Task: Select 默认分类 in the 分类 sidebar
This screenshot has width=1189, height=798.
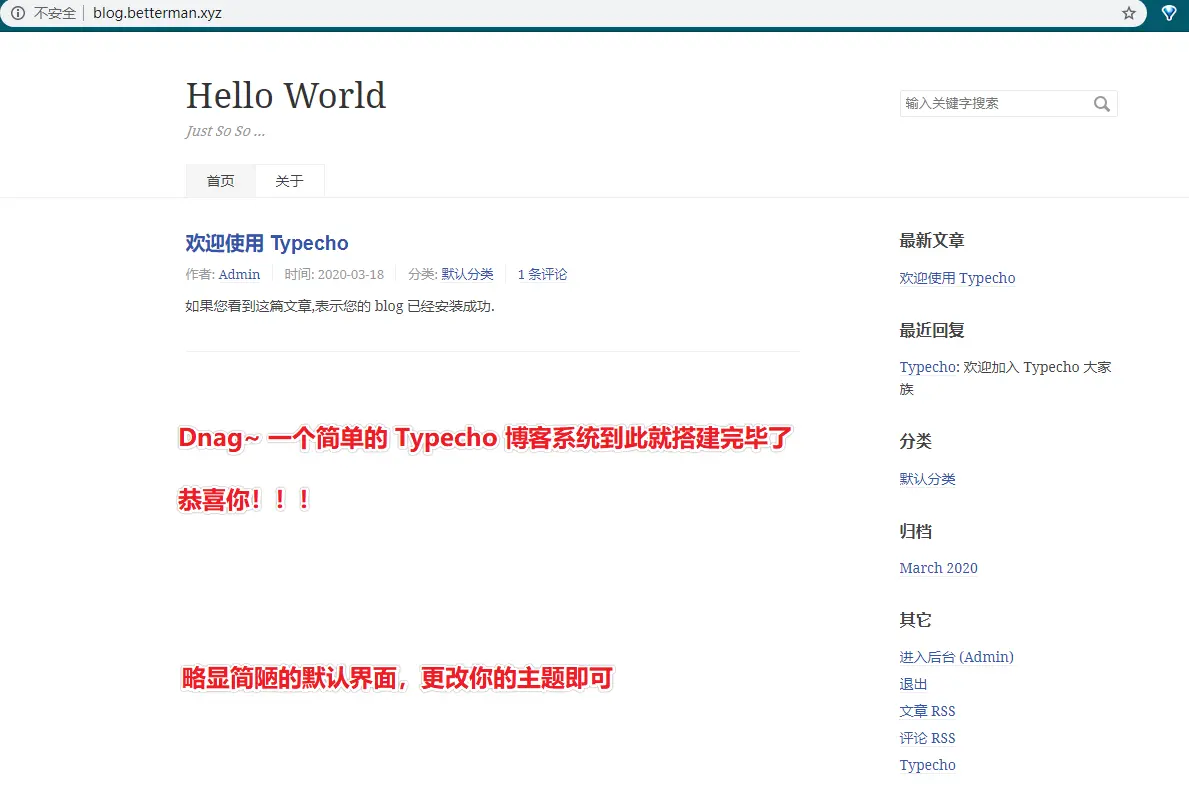Action: (927, 479)
